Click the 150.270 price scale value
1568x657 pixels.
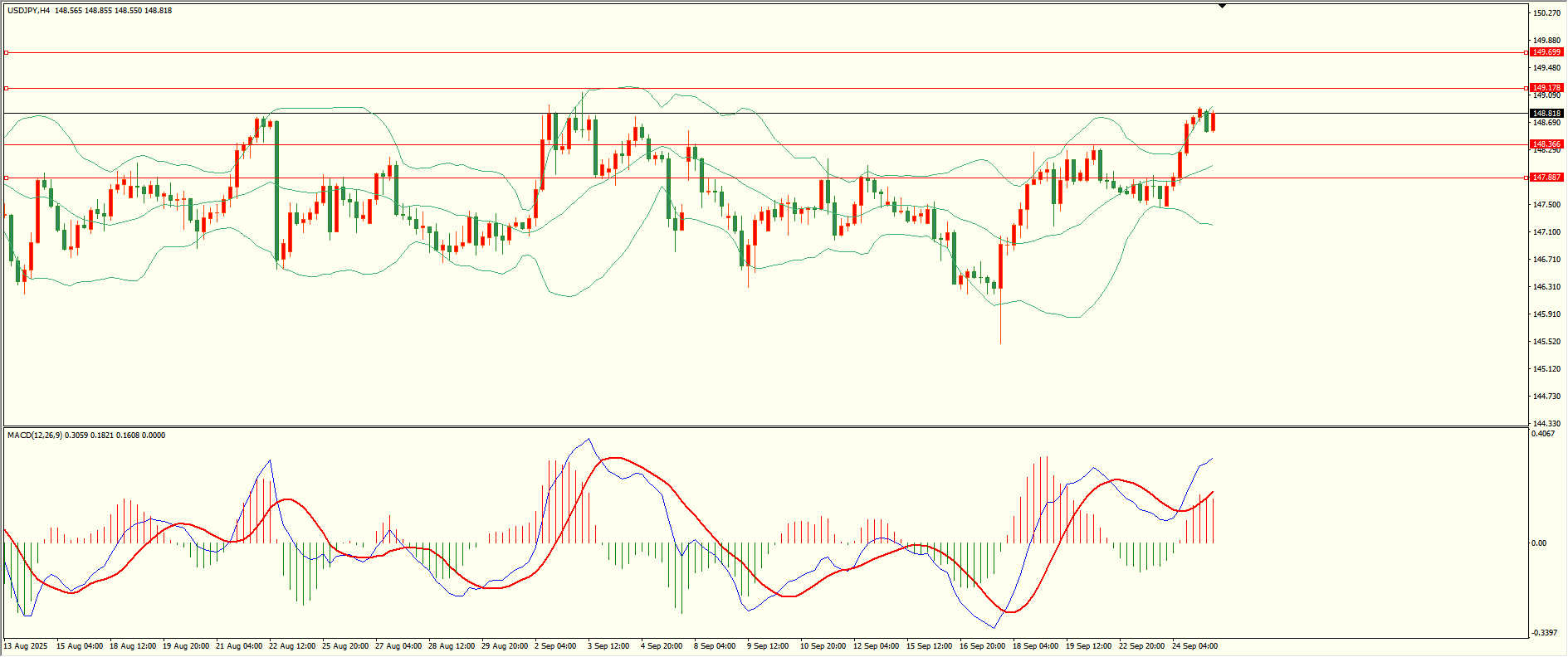pos(1546,13)
